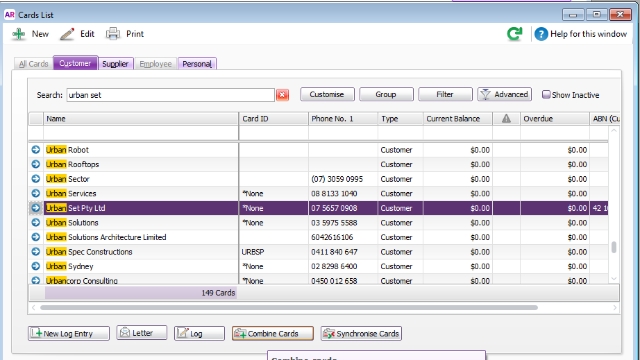Image resolution: width=640 pixels, height=360 pixels.
Task: Open arrow icon for Urban Set Pty Ltd
Action: click(36, 208)
